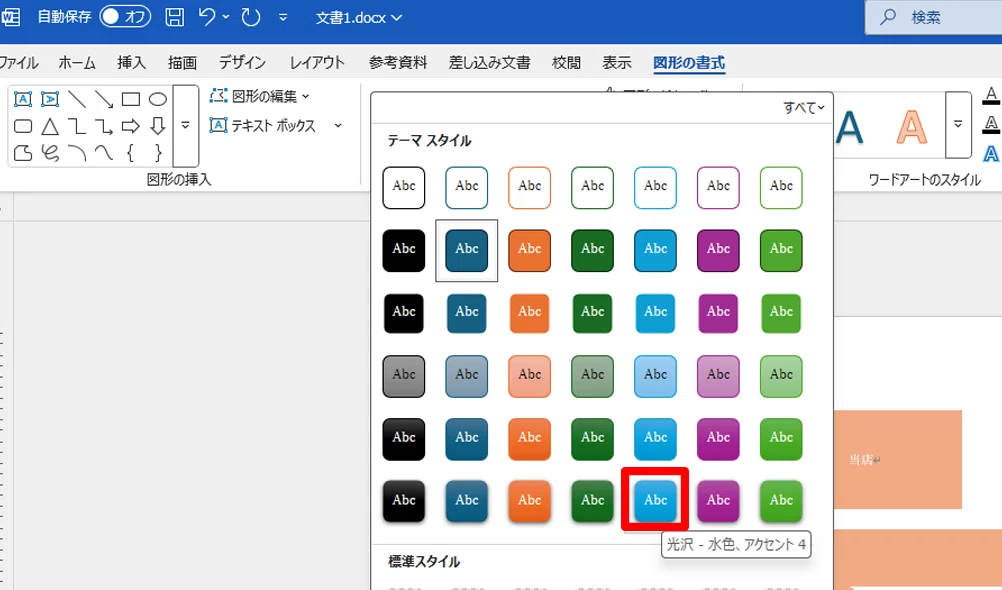Open the 図形の編集 dropdown
1002x590 pixels.
click(260, 97)
